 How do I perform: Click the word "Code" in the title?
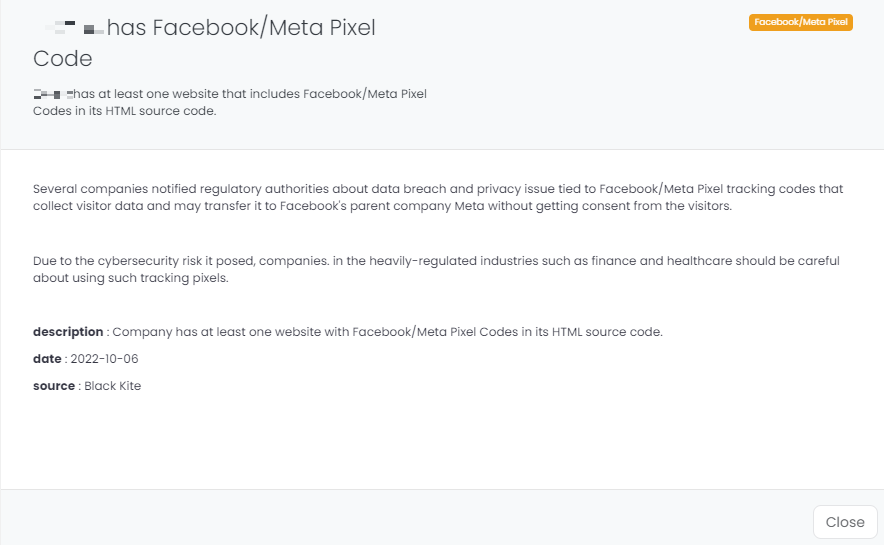coord(63,59)
